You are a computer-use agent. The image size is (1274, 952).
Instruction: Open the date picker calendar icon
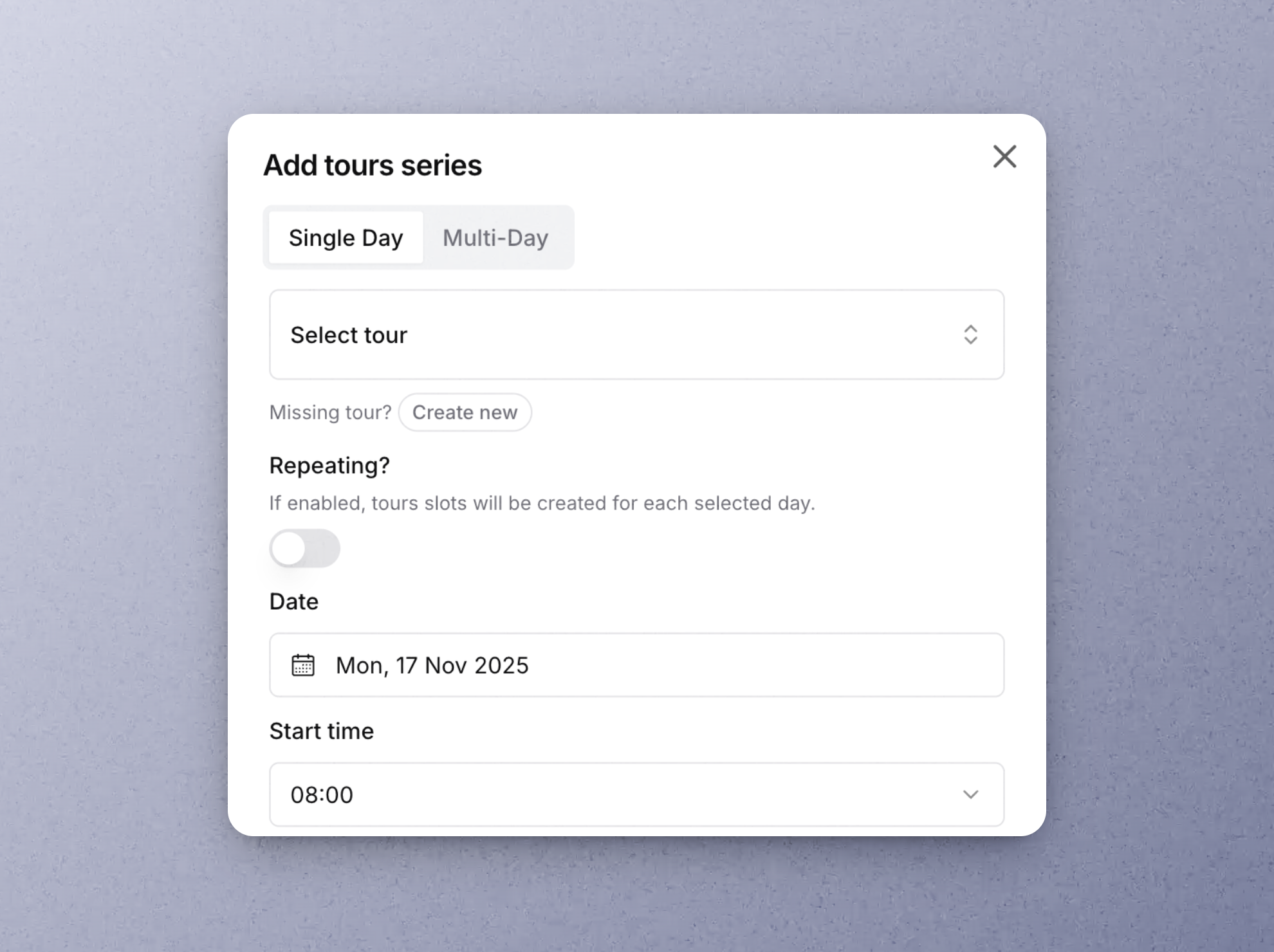(305, 666)
